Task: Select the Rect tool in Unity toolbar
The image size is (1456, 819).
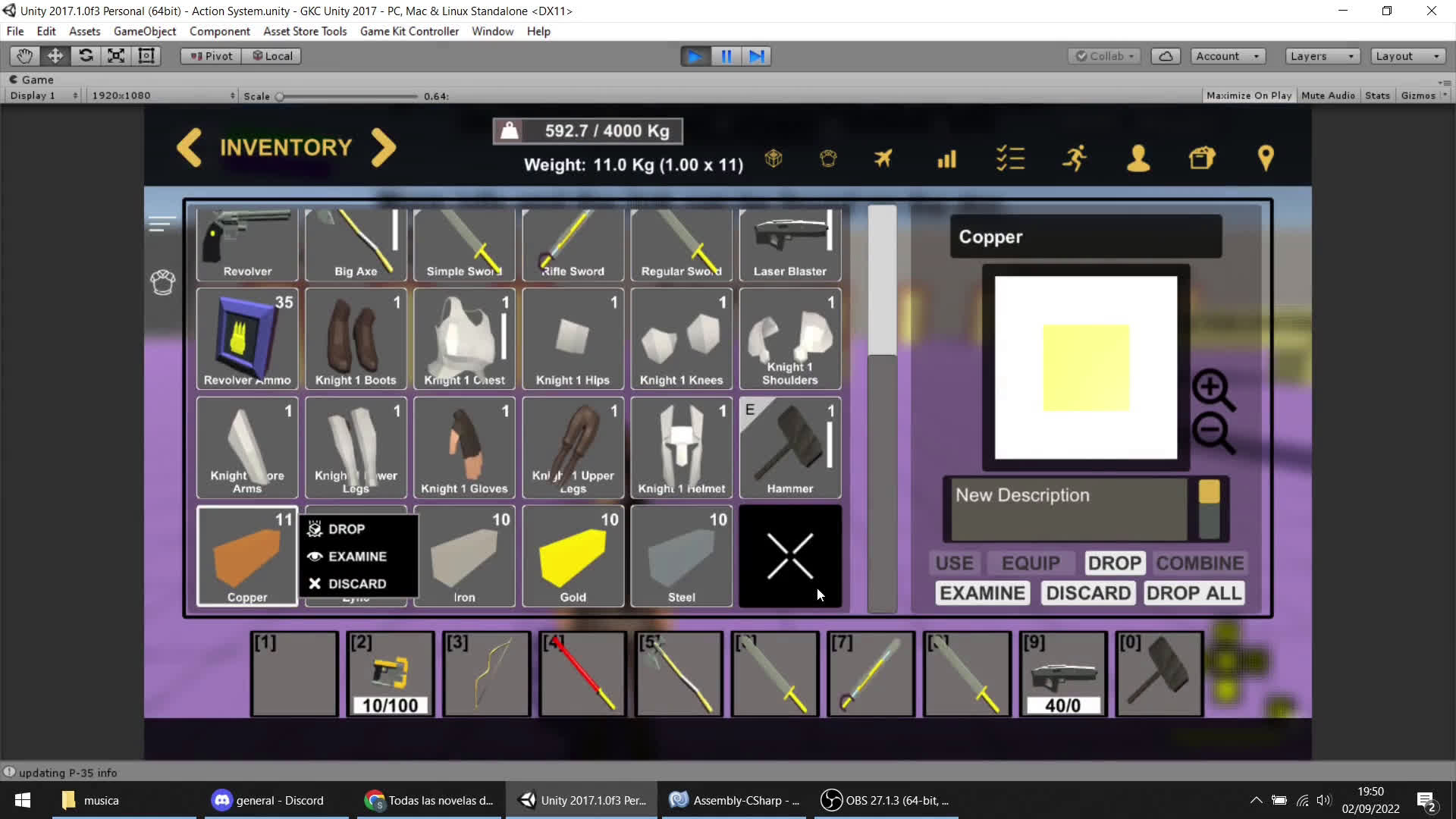Action: 146,55
